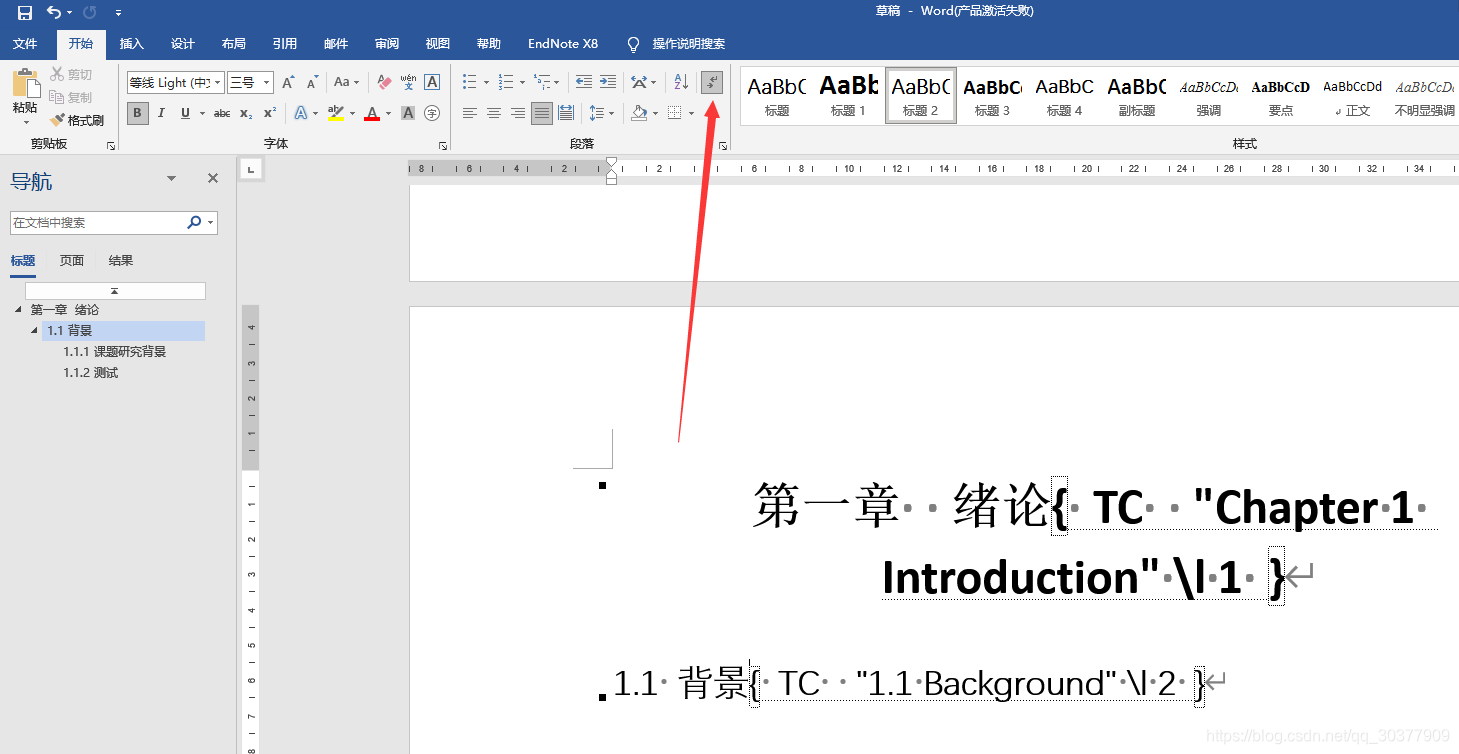Open the font name dropdown
This screenshot has width=1459, height=754.
click(218, 83)
